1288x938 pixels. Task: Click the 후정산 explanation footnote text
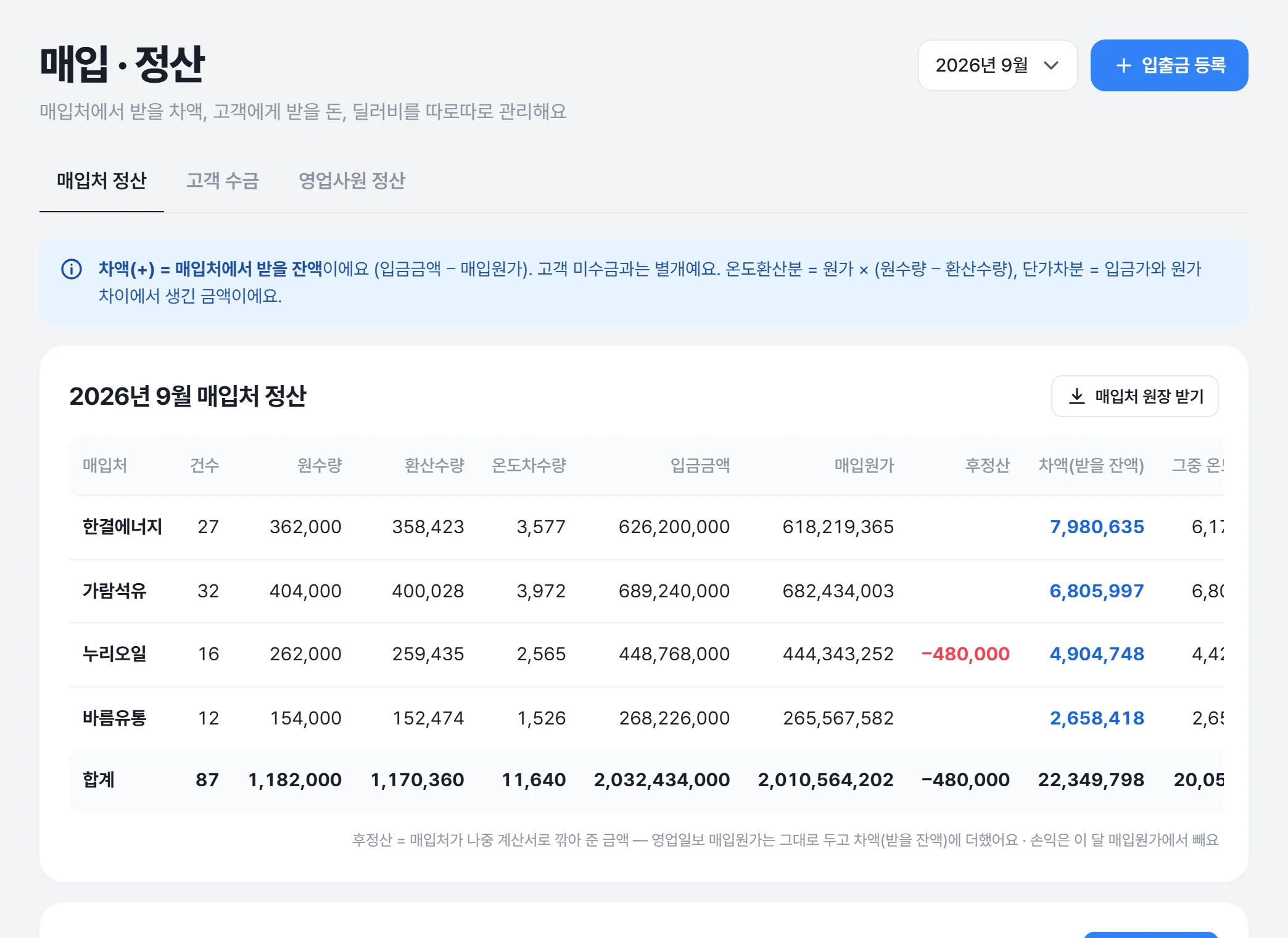[785, 840]
